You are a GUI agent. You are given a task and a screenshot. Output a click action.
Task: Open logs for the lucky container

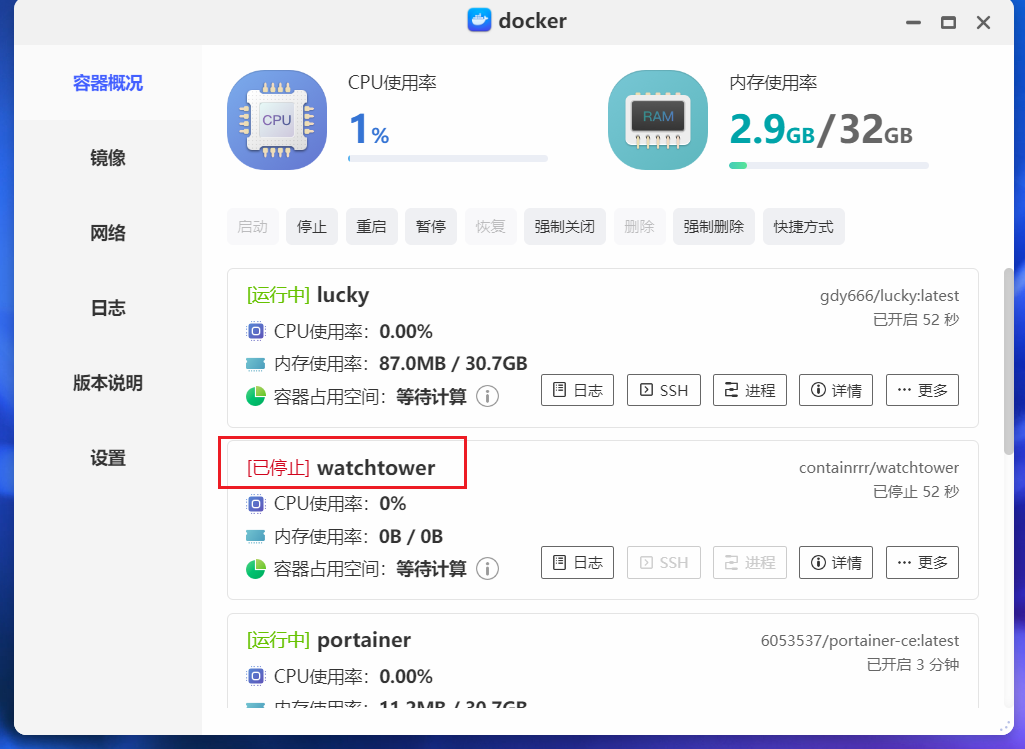pyautogui.click(x=577, y=390)
